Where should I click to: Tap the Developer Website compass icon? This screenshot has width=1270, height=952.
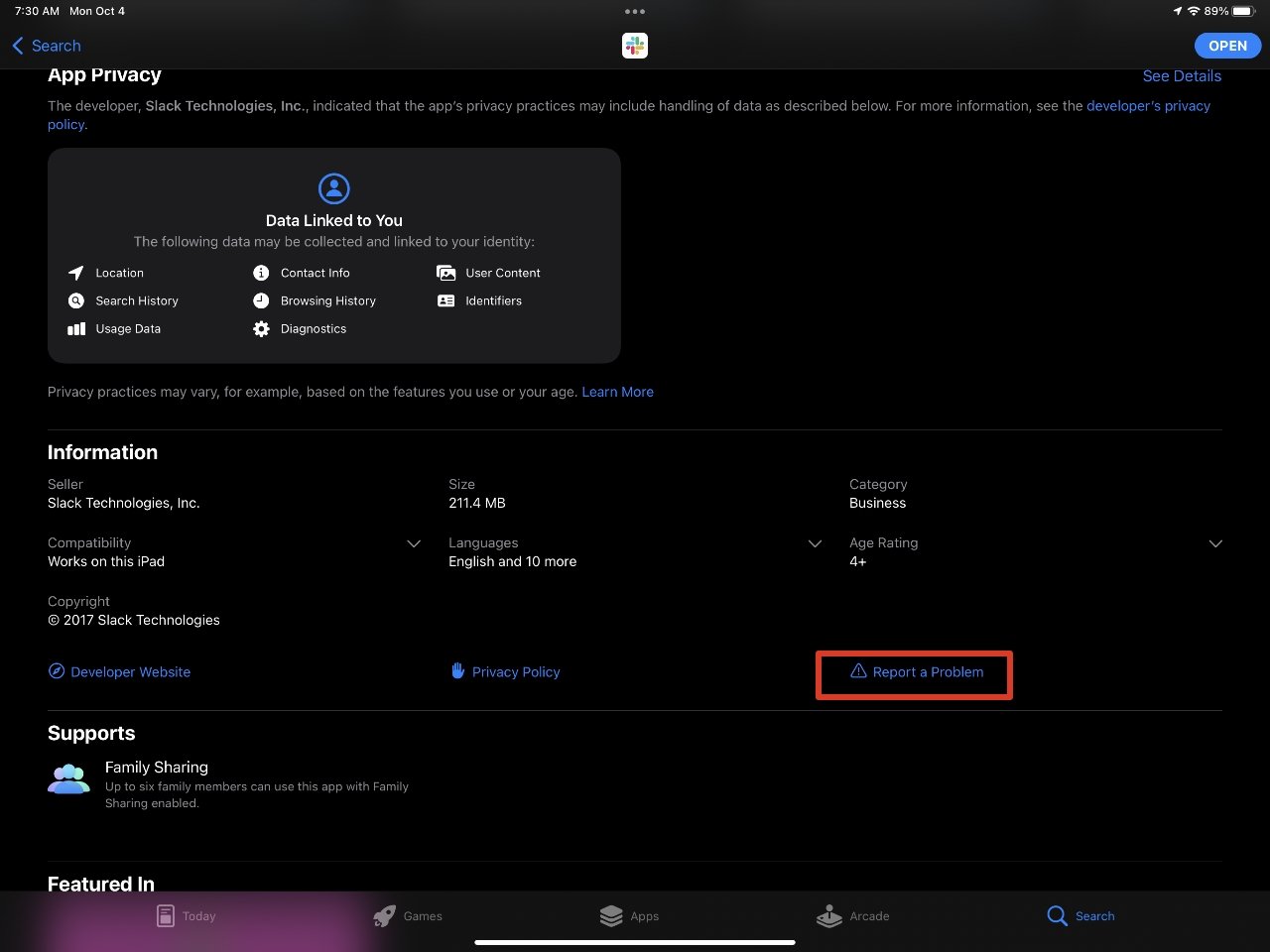click(x=57, y=671)
